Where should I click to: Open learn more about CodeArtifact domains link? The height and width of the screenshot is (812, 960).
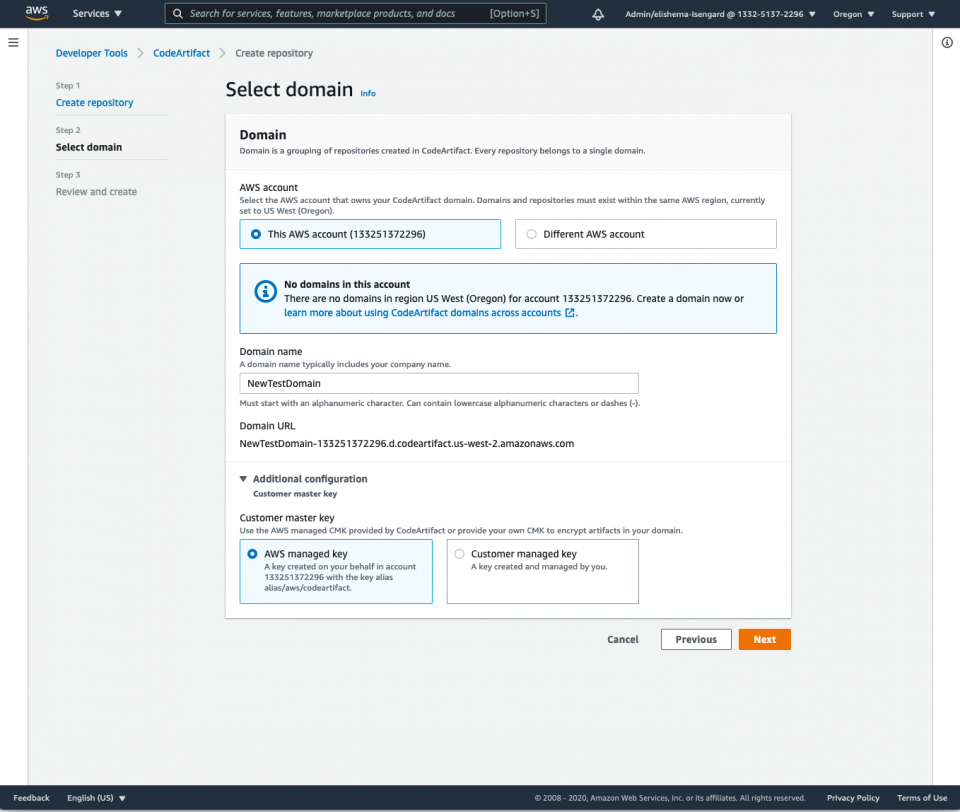(422, 313)
